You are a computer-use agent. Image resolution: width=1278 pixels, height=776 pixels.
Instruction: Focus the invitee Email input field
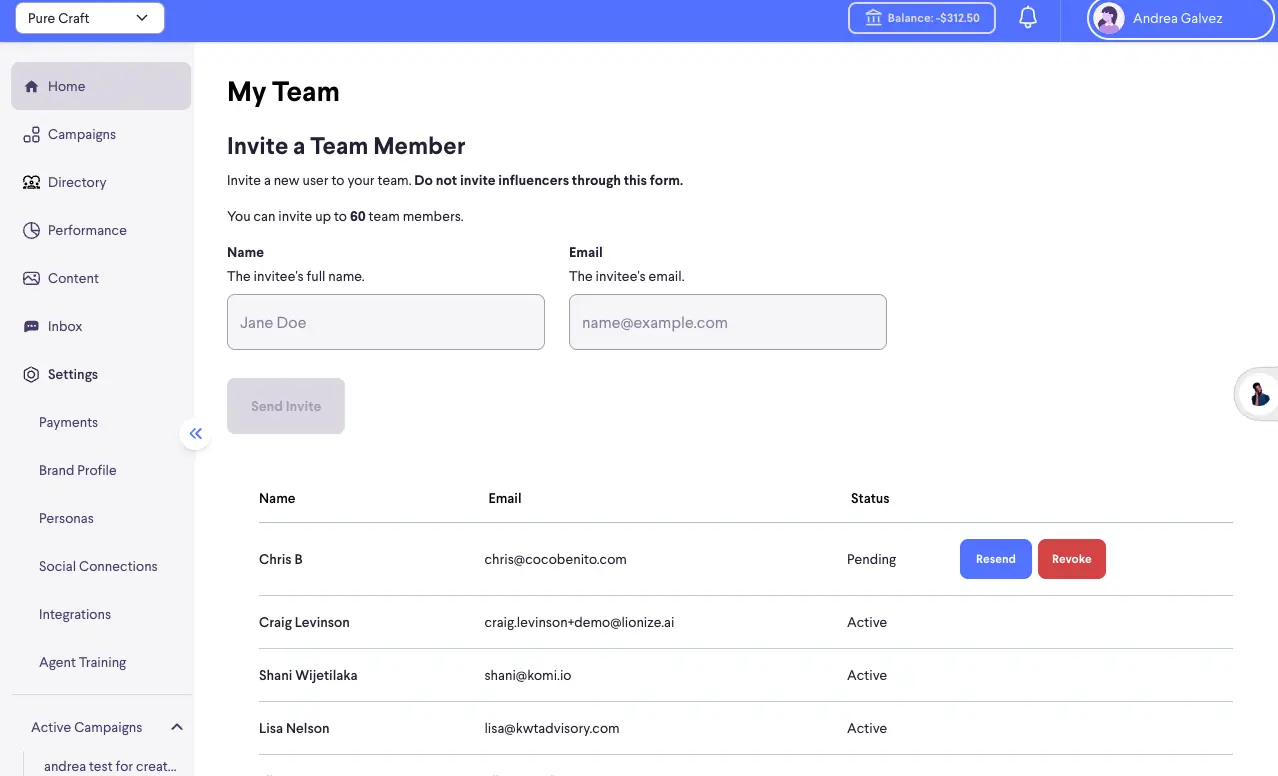728,322
